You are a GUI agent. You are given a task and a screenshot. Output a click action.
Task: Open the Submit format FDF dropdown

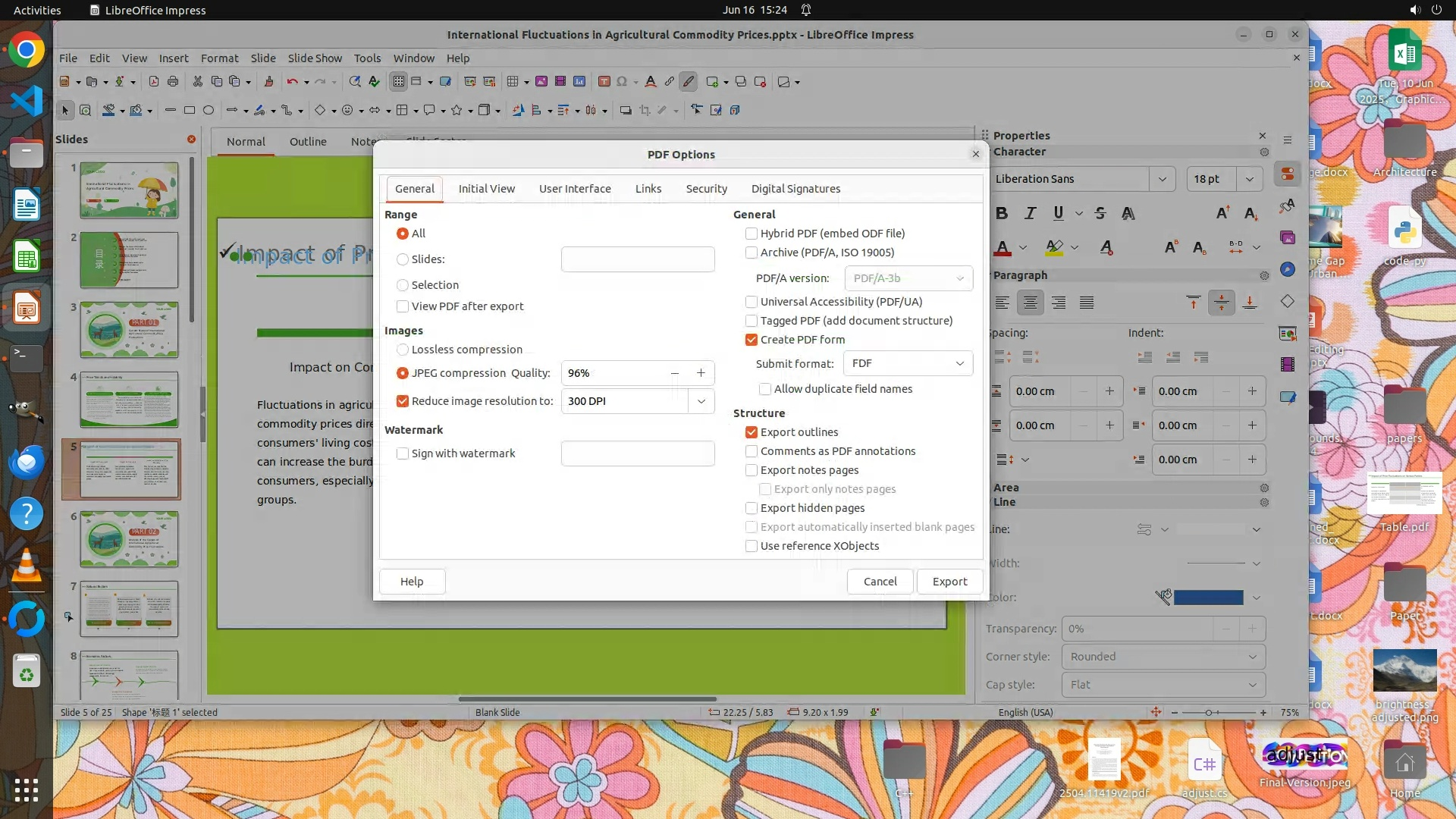[908, 363]
